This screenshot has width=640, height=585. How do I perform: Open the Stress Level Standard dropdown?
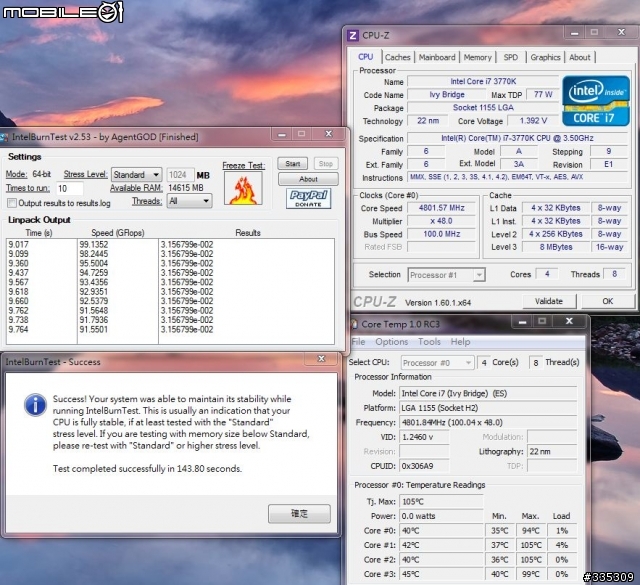point(136,175)
